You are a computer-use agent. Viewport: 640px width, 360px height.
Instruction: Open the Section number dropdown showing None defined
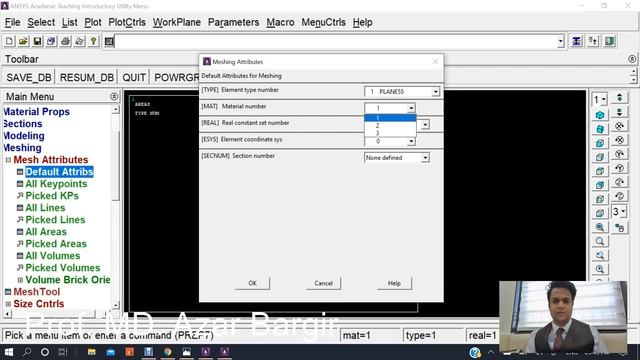coord(425,158)
